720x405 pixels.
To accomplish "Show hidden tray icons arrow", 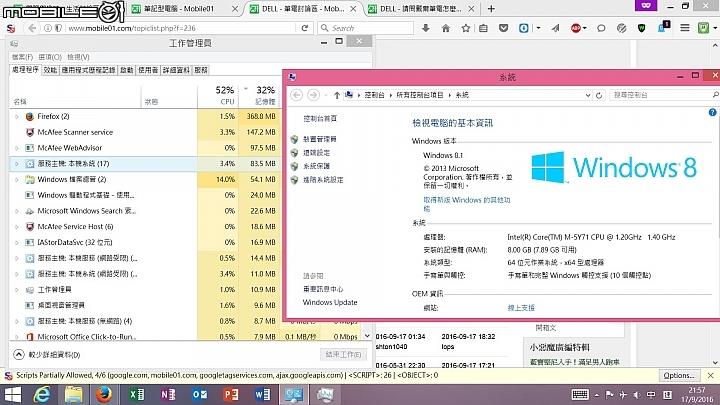I will 596,394.
